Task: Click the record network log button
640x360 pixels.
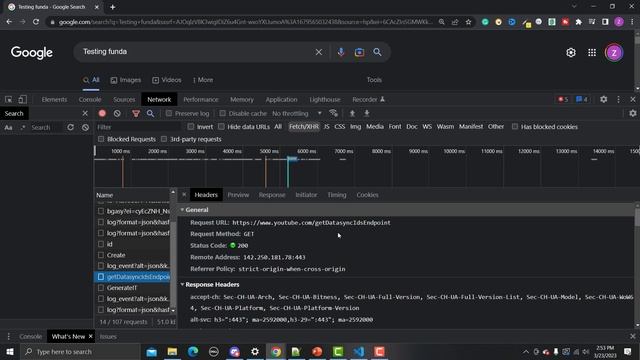Action: 102,113
